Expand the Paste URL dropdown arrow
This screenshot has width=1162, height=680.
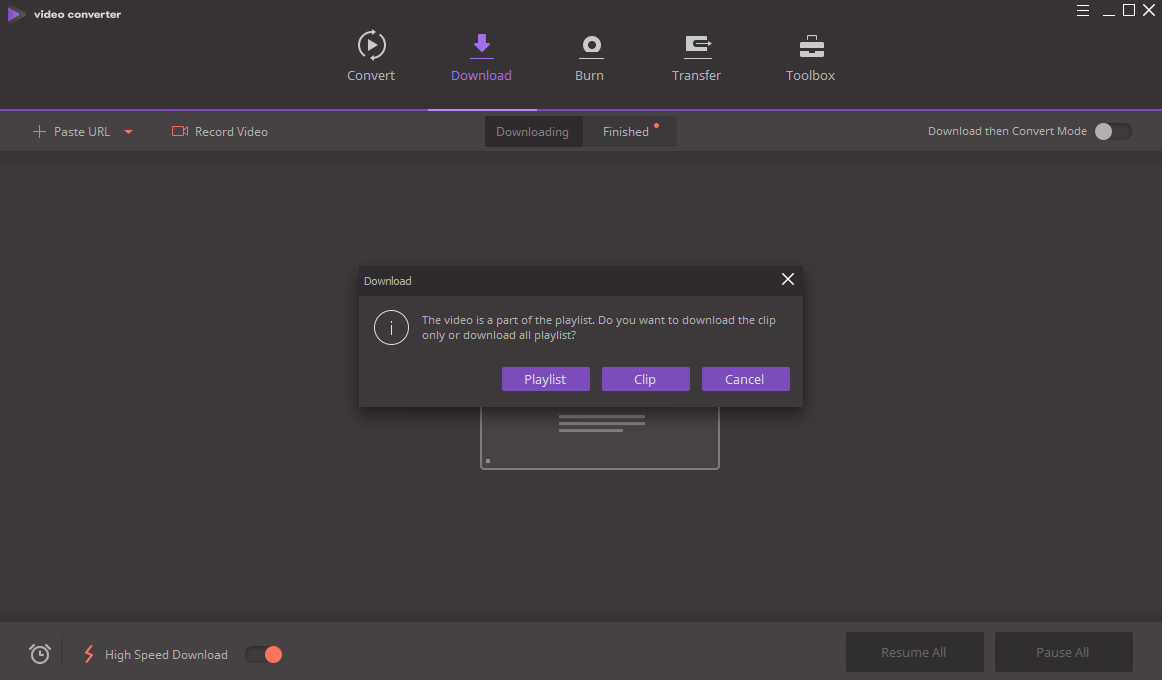pos(128,132)
